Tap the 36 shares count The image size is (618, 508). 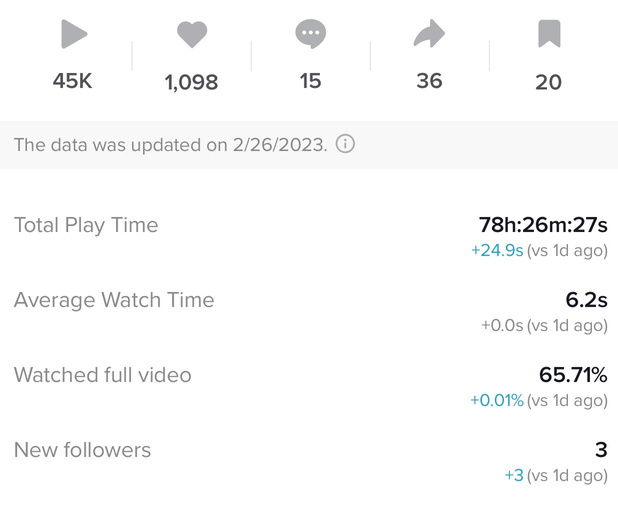pos(429,81)
